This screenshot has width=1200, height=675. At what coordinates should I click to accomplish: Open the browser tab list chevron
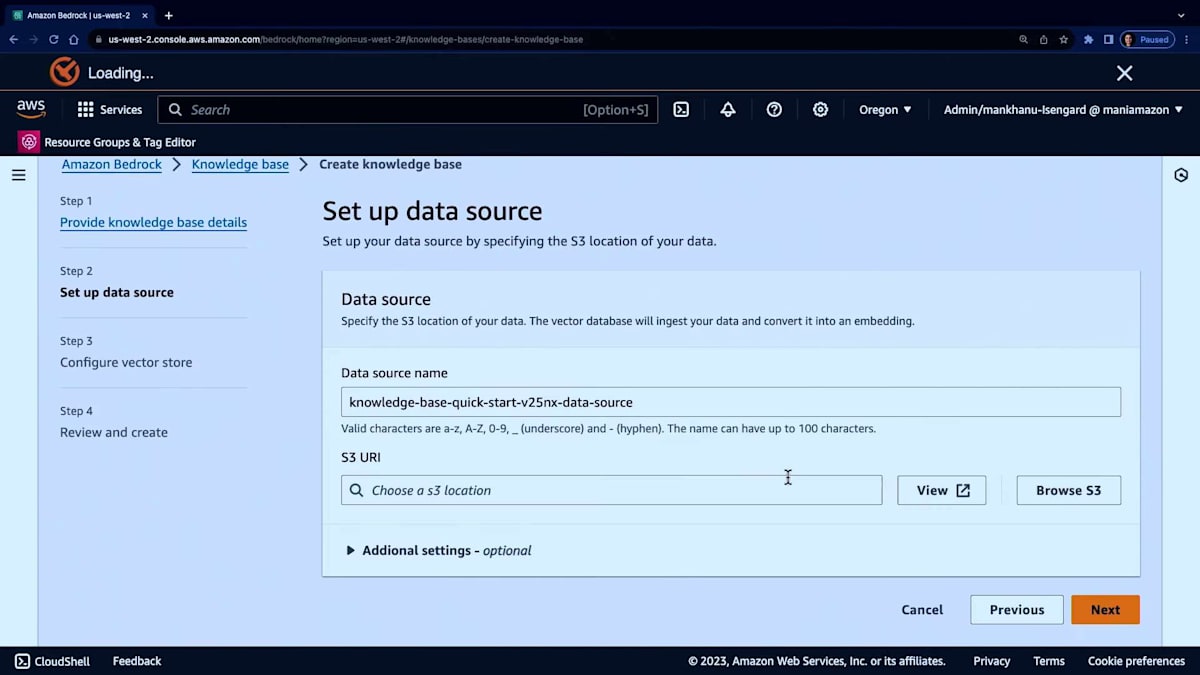click(1182, 15)
